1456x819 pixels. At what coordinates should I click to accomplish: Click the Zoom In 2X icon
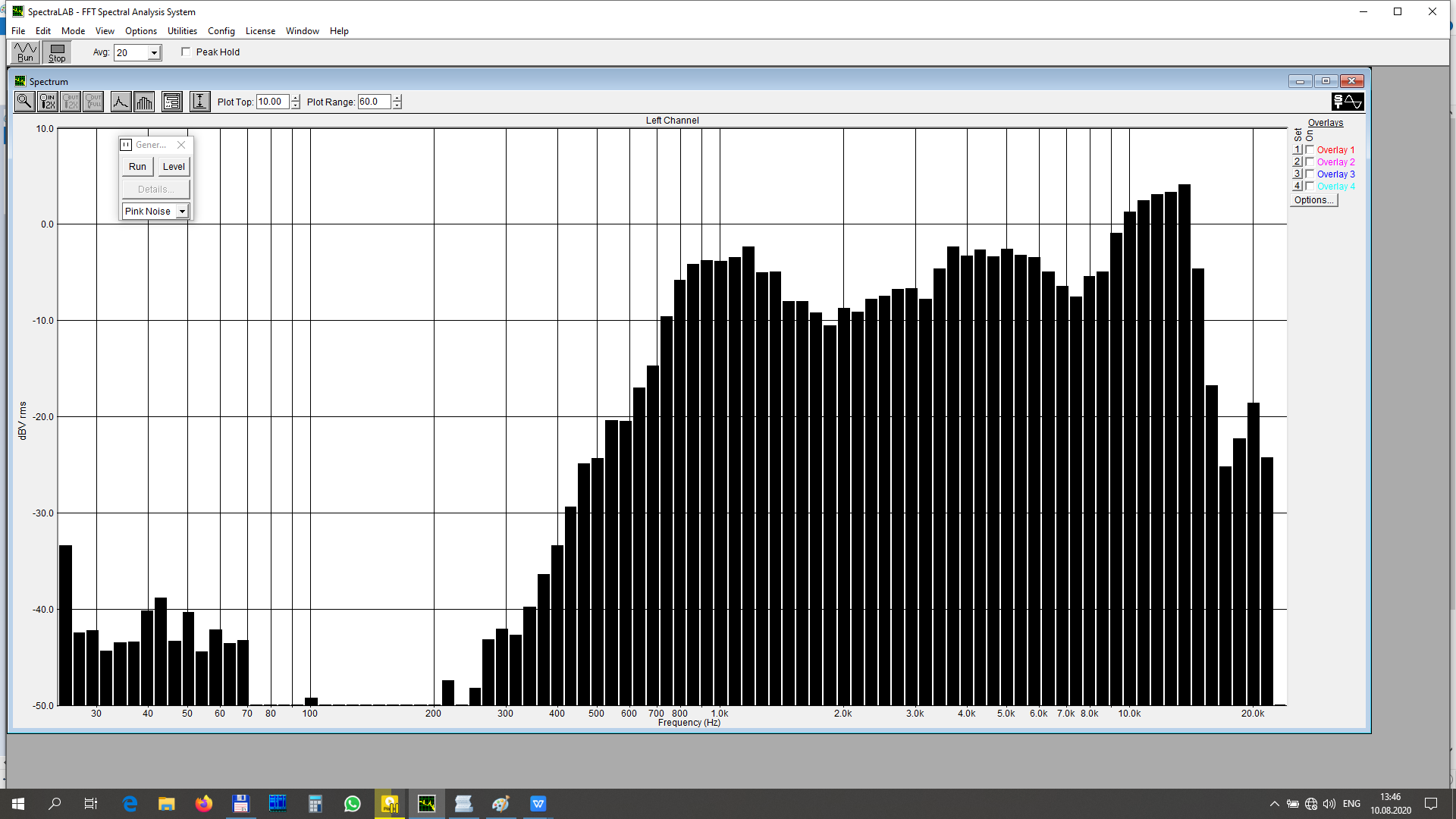(47, 102)
